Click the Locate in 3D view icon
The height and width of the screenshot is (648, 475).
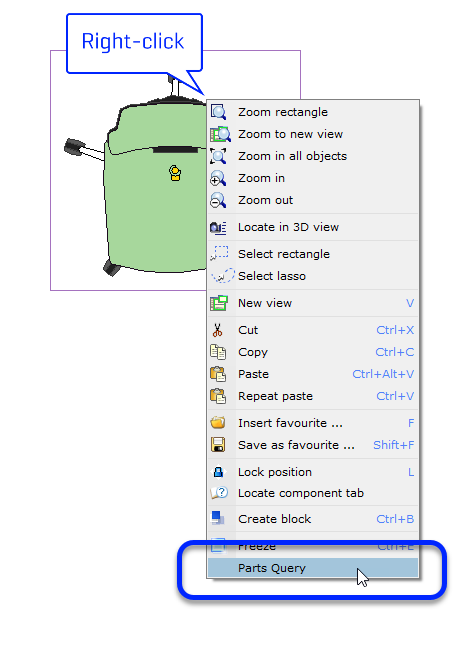tap(218, 227)
